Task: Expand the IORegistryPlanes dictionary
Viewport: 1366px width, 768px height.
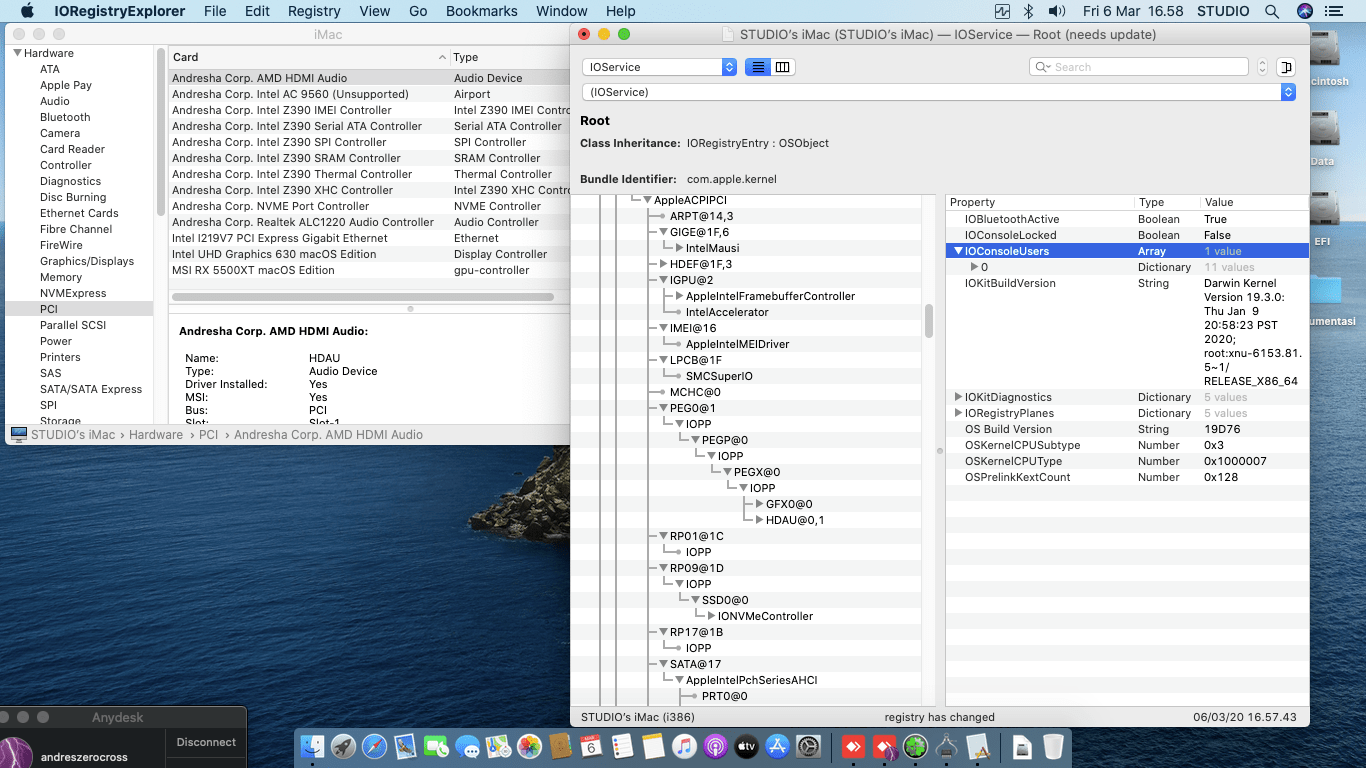Action: [x=959, y=413]
